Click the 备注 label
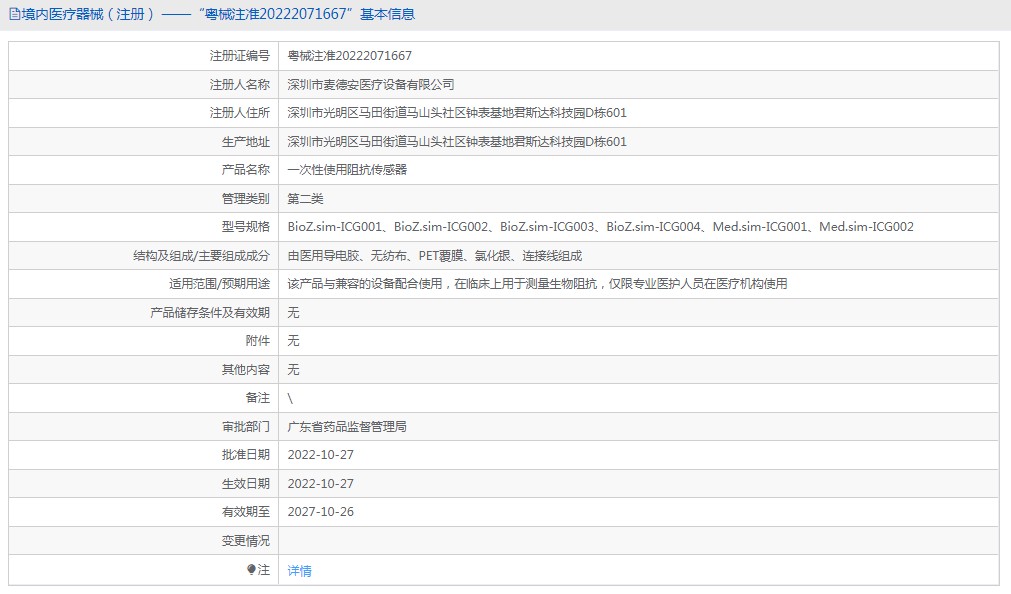Screen dimensions: 1011x594 [257, 398]
